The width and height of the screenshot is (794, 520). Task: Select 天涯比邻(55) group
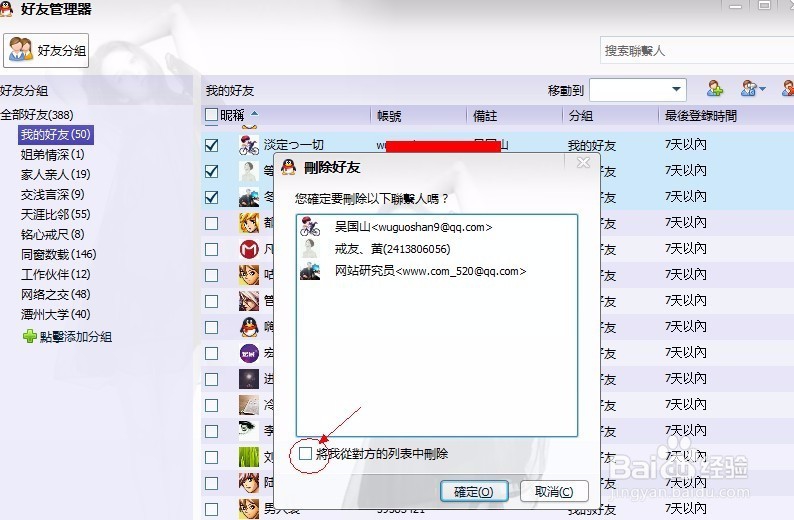56,215
